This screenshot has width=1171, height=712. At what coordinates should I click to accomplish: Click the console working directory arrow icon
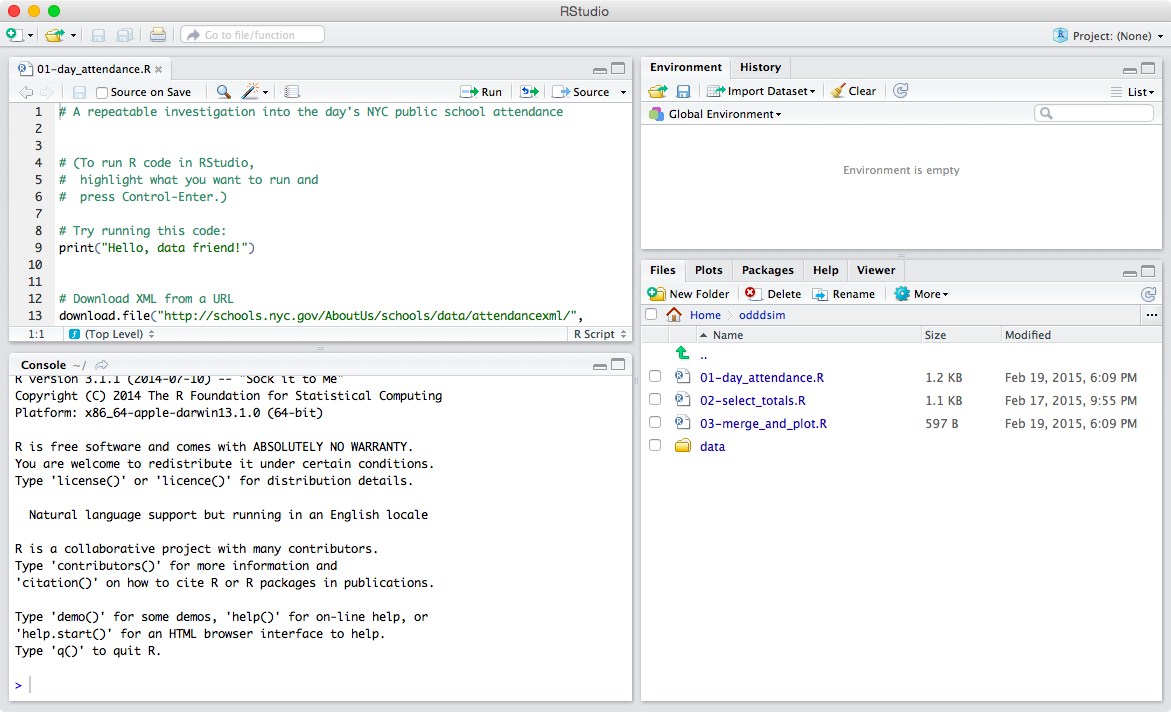102,365
